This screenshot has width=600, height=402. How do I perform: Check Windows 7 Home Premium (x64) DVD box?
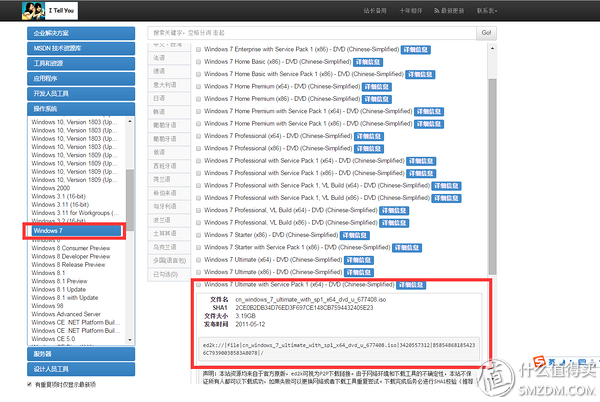pos(198,86)
